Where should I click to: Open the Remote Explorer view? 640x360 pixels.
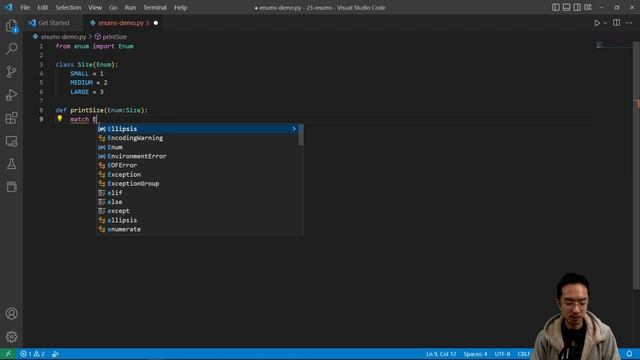pos(11,141)
